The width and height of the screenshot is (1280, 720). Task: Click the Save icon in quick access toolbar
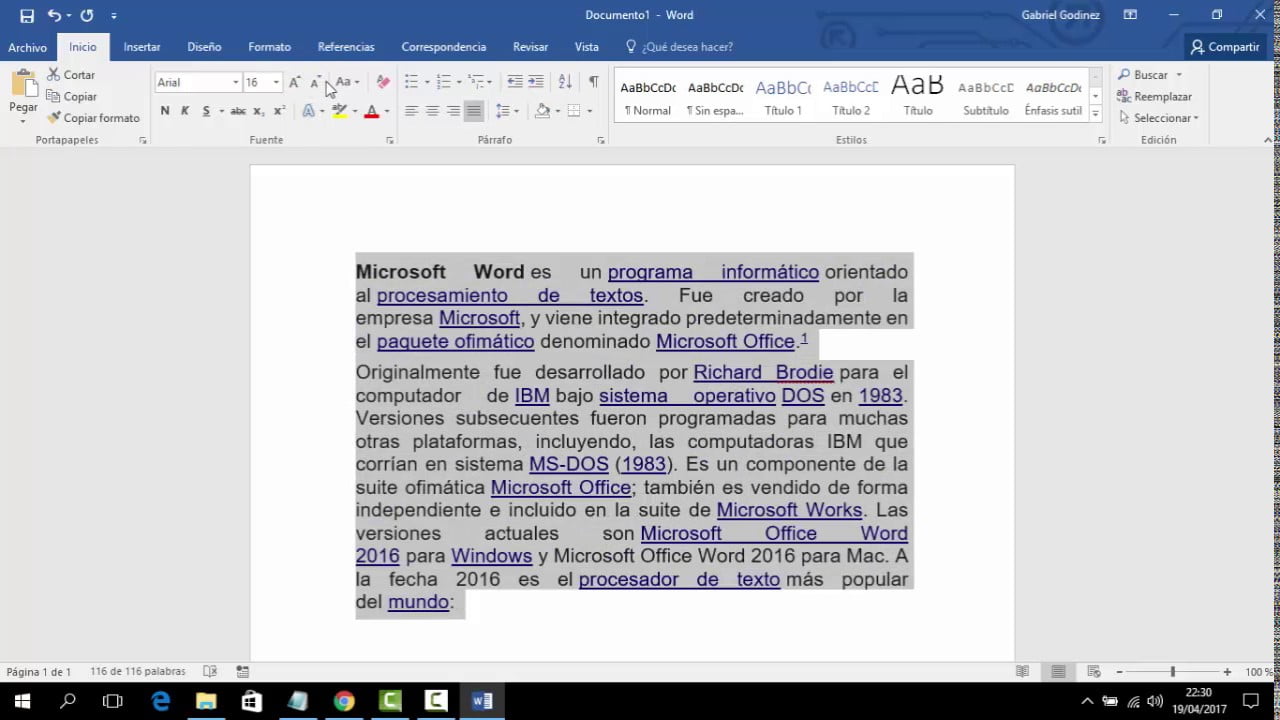tap(27, 16)
